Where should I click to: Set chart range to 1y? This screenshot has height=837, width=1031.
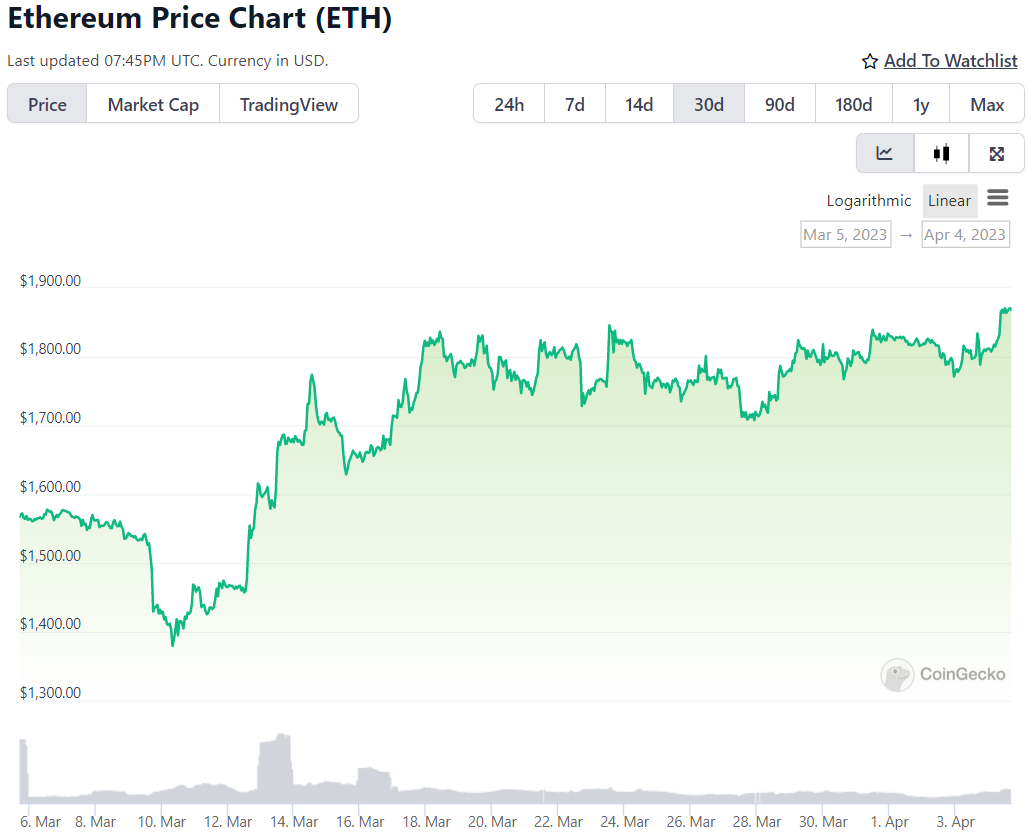[921, 104]
